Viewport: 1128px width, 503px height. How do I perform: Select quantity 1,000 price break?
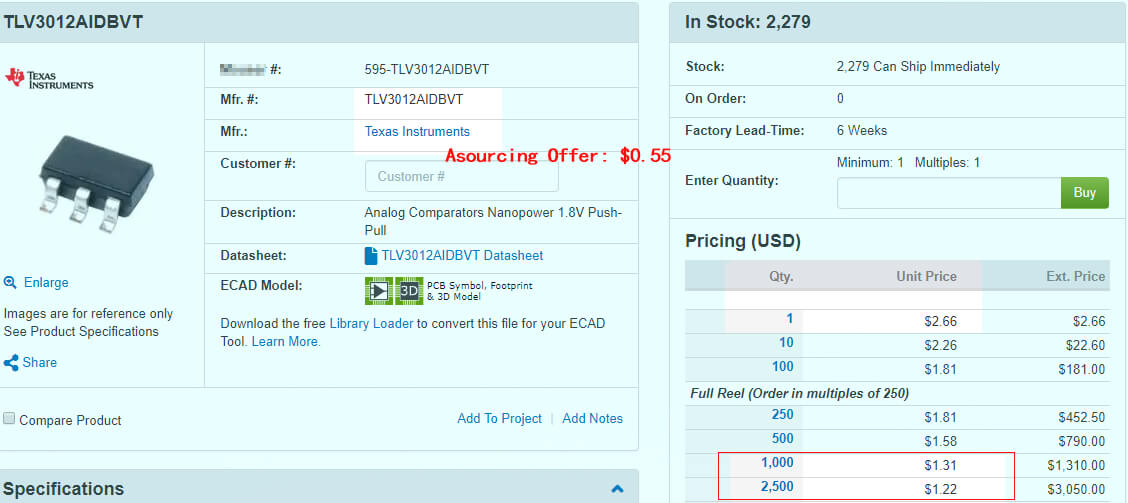778,463
